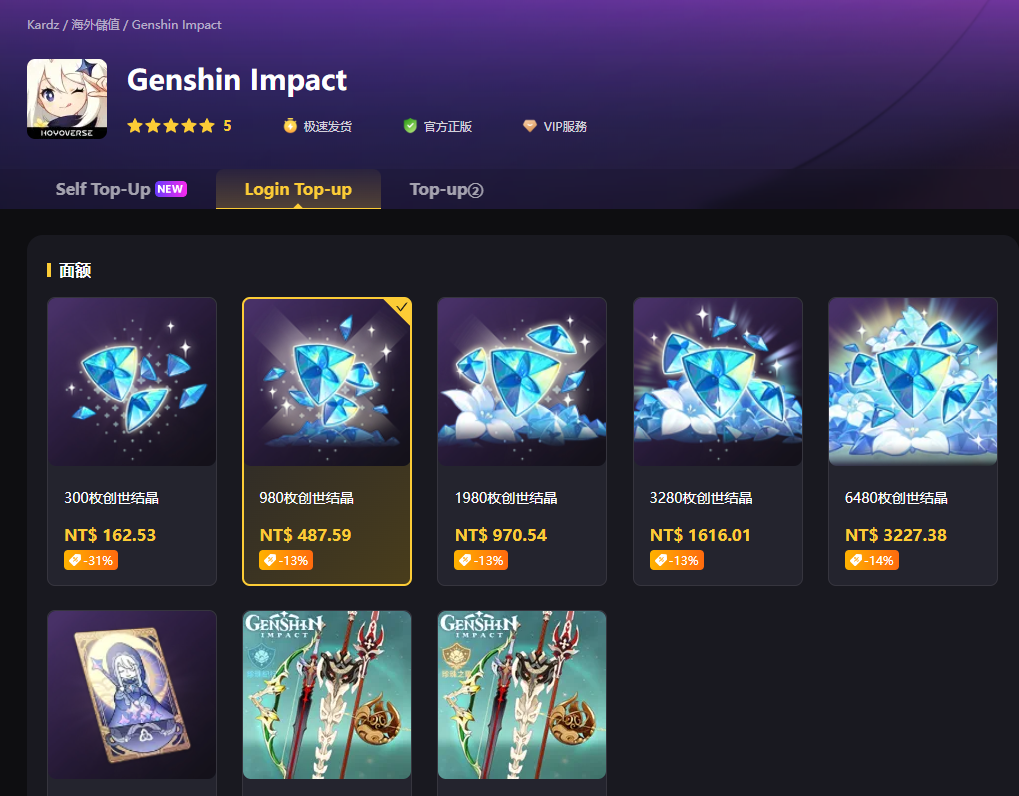
Task: Toggle the checked 980 Genesis Crystals card
Action: point(327,441)
